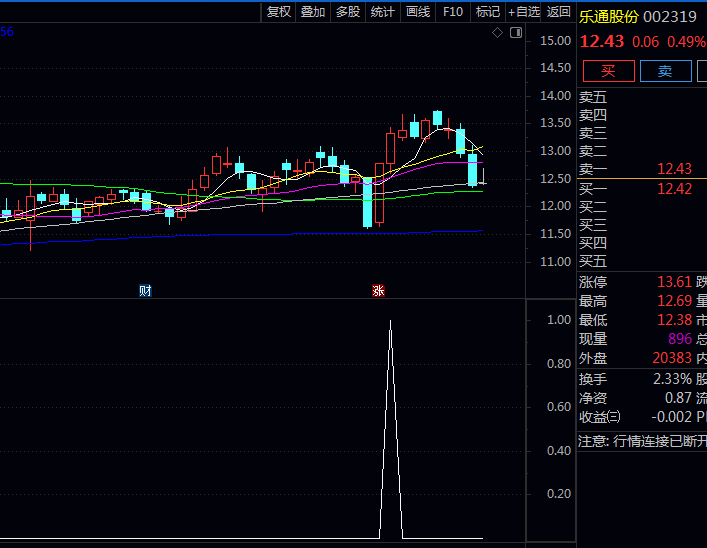Select the 画线 drawing tool

coord(417,12)
